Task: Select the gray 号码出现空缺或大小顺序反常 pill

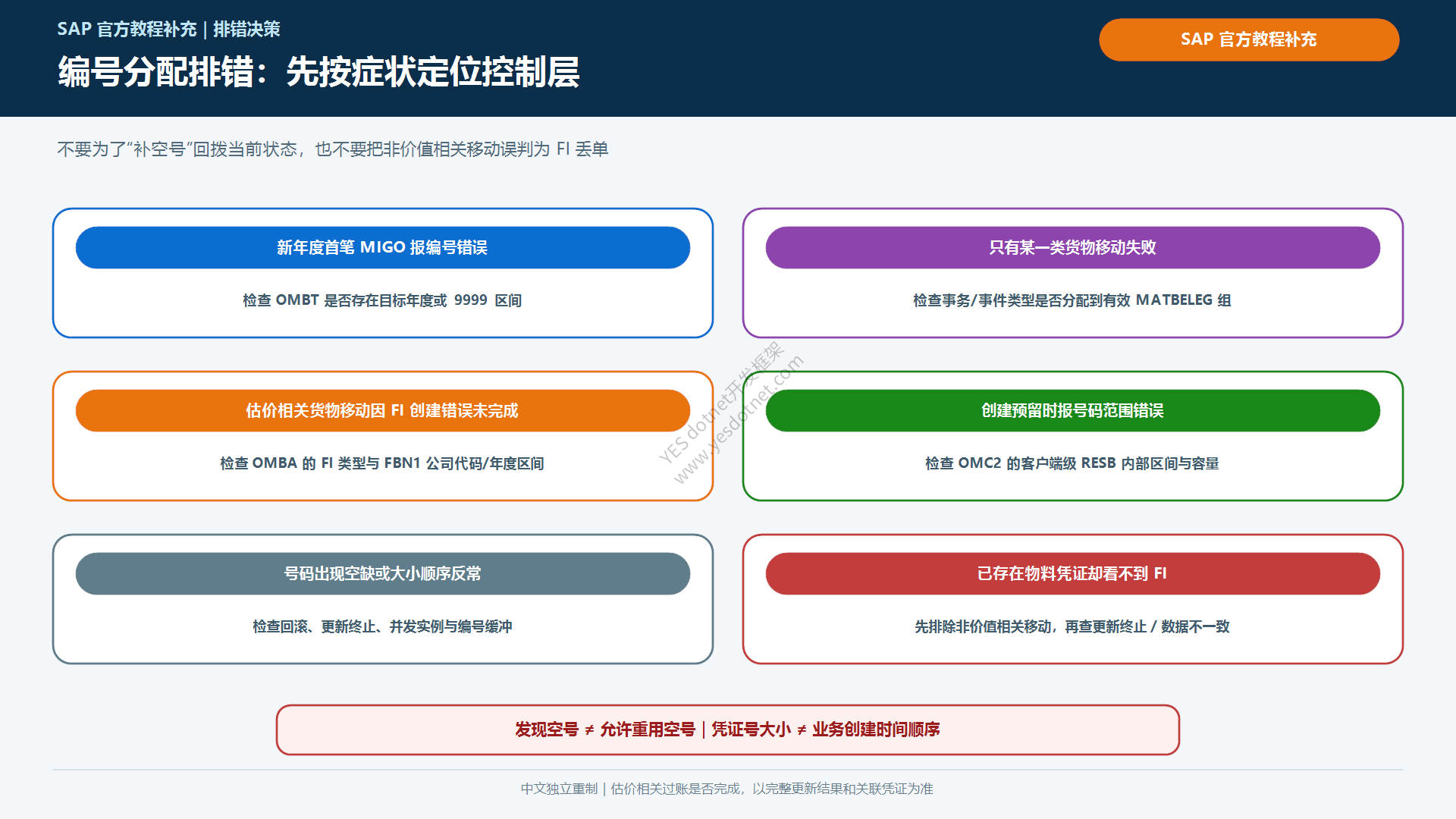Action: (x=383, y=573)
